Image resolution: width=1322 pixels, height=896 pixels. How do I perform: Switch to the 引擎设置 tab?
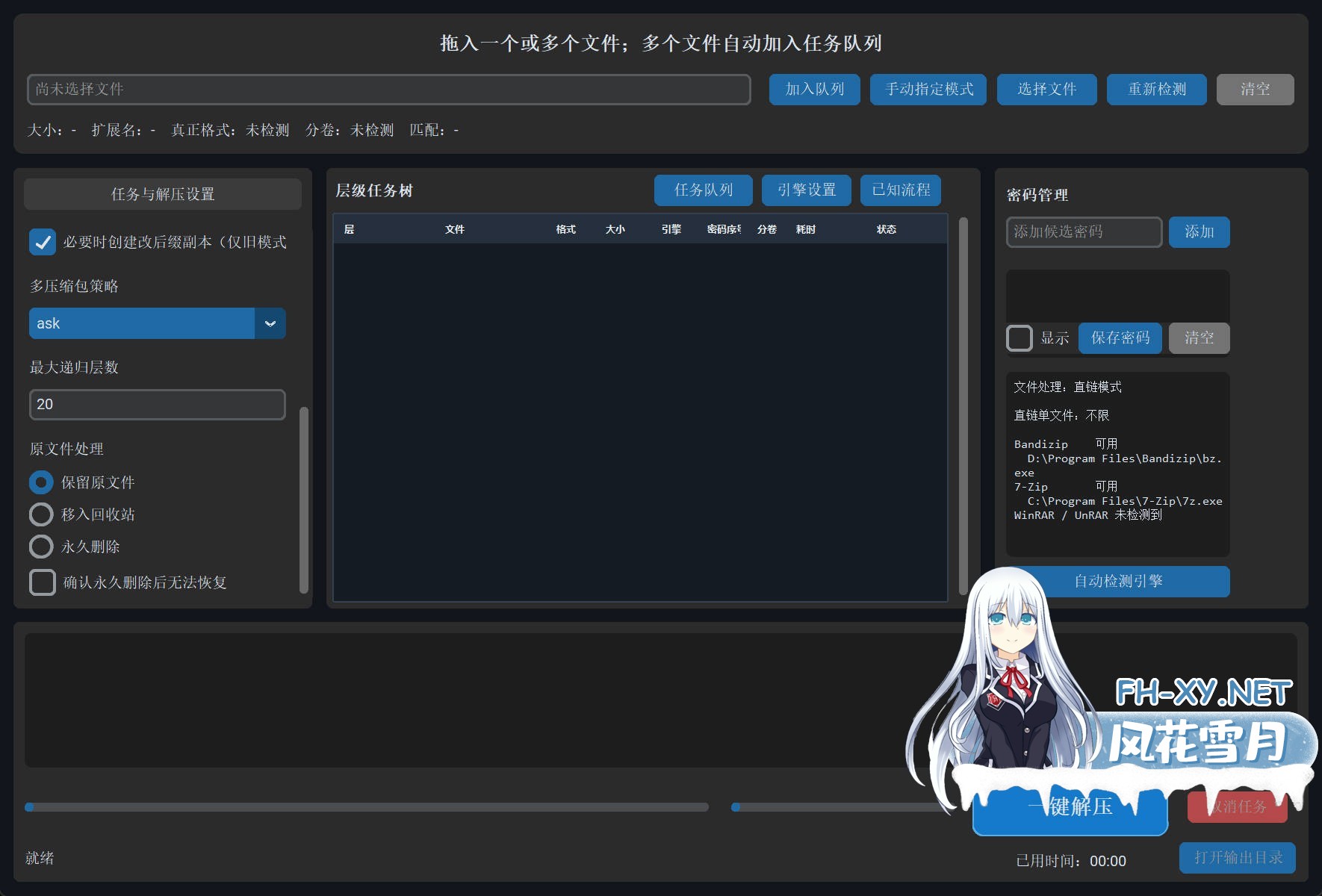coord(807,190)
